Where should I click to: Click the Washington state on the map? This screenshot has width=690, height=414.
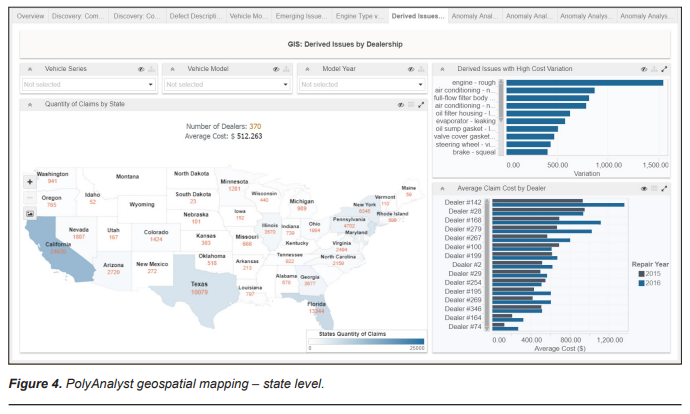tap(52, 177)
